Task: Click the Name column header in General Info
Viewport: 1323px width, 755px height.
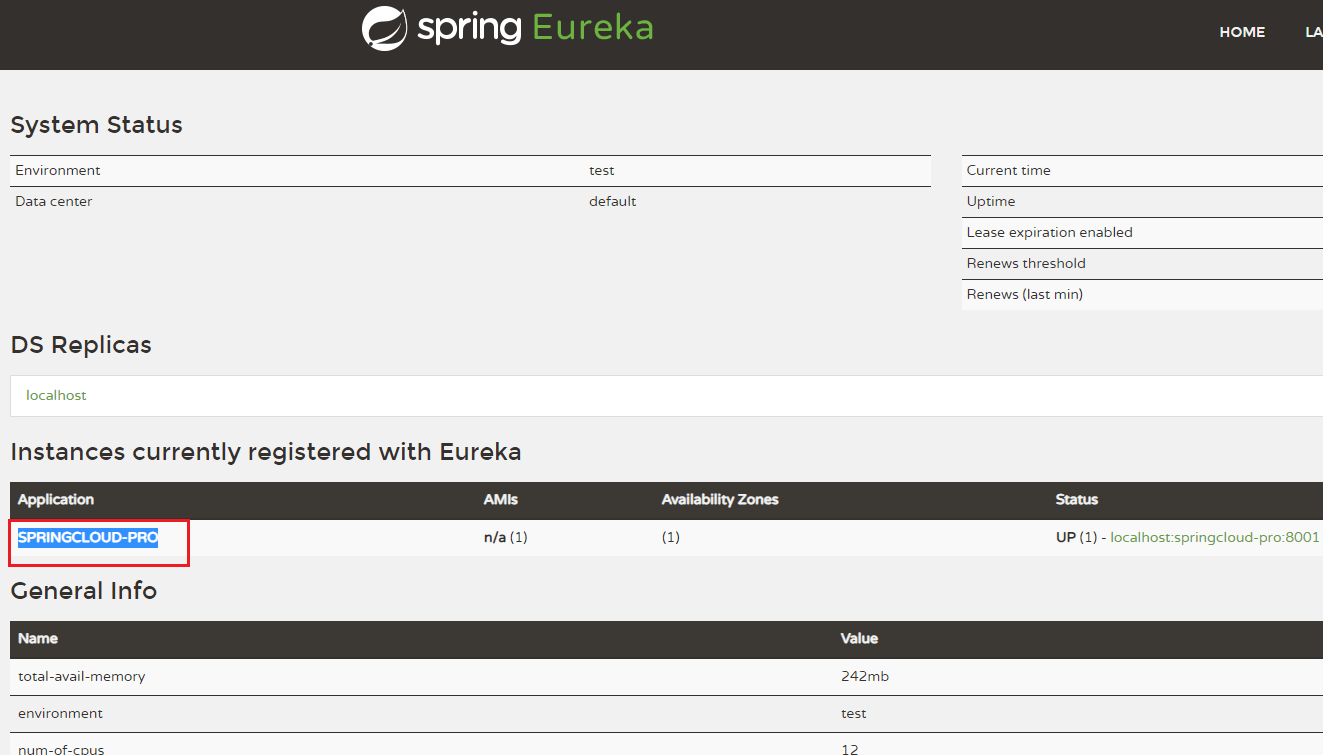Action: pyautogui.click(x=38, y=638)
